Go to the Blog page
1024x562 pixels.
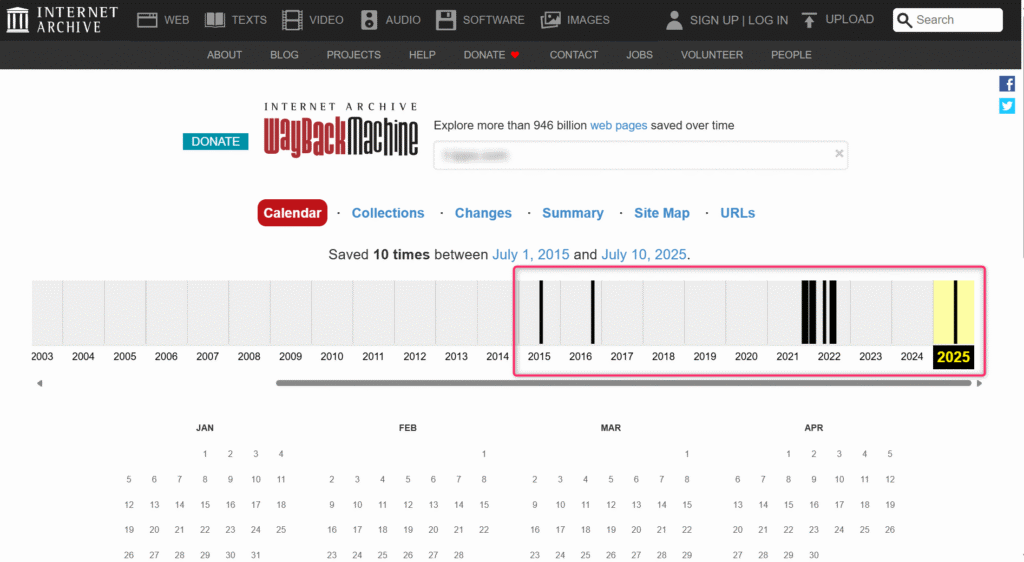click(x=284, y=55)
